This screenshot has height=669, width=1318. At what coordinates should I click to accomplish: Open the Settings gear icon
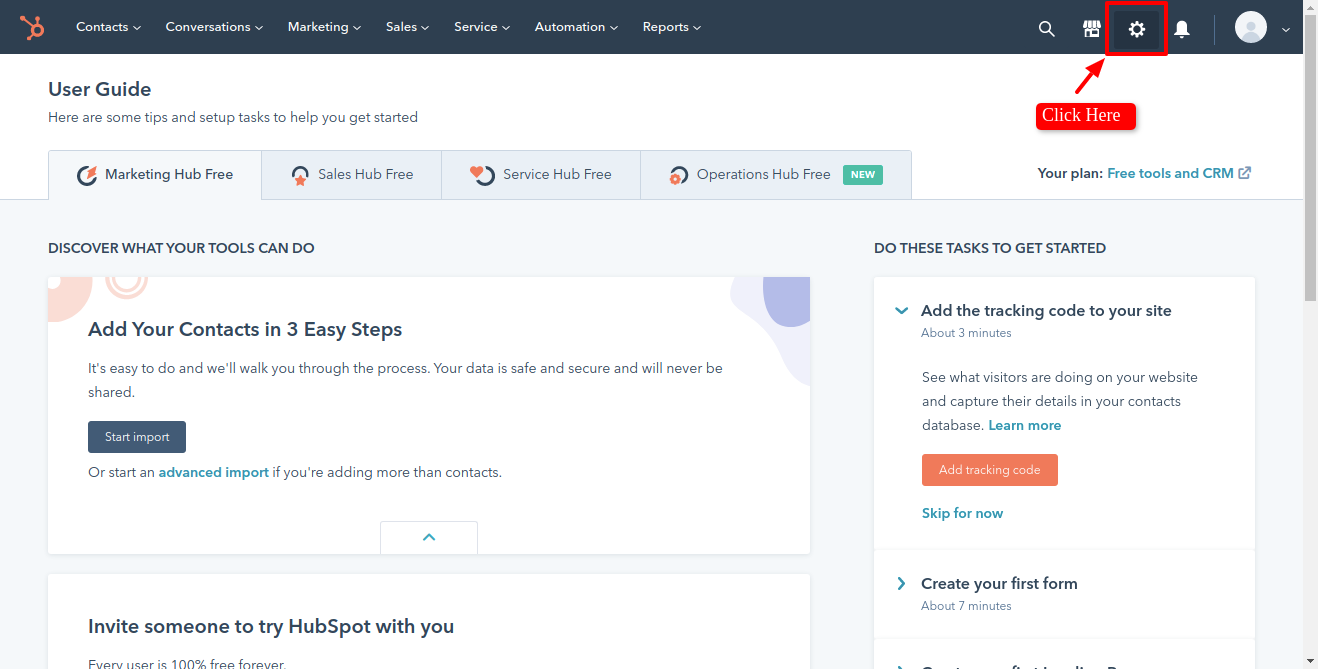[x=1137, y=29]
